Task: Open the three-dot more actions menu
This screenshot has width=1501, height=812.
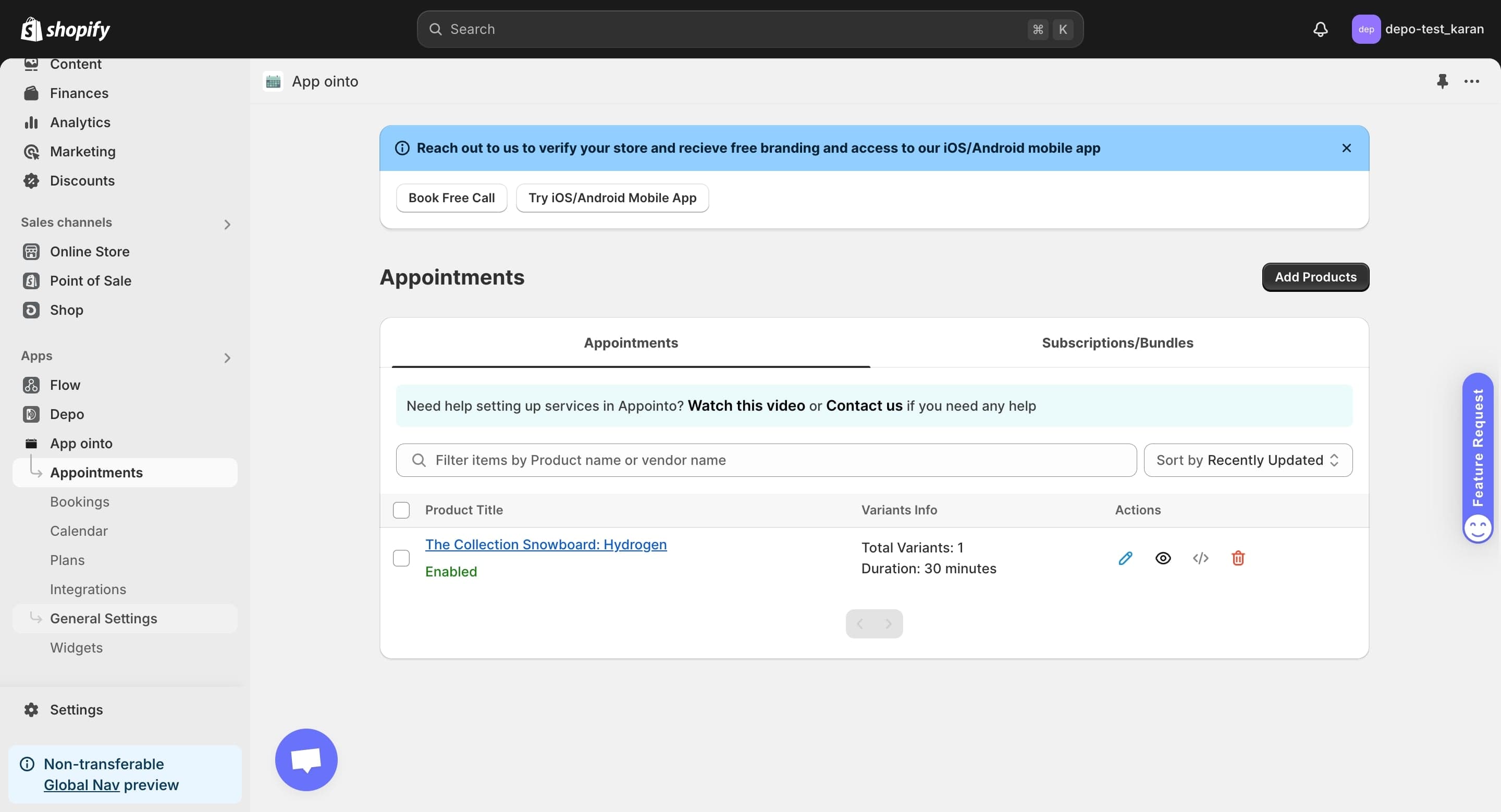Action: pyautogui.click(x=1472, y=81)
